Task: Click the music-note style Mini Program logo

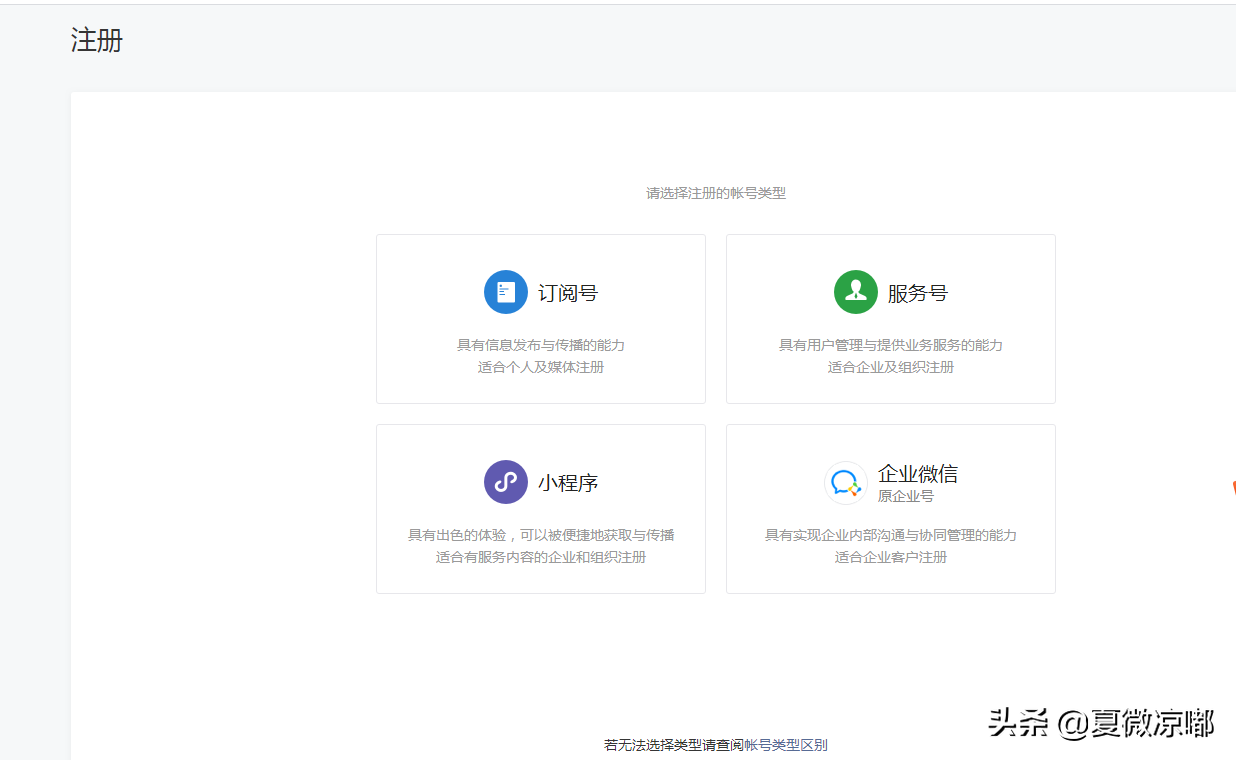Action: [506, 481]
